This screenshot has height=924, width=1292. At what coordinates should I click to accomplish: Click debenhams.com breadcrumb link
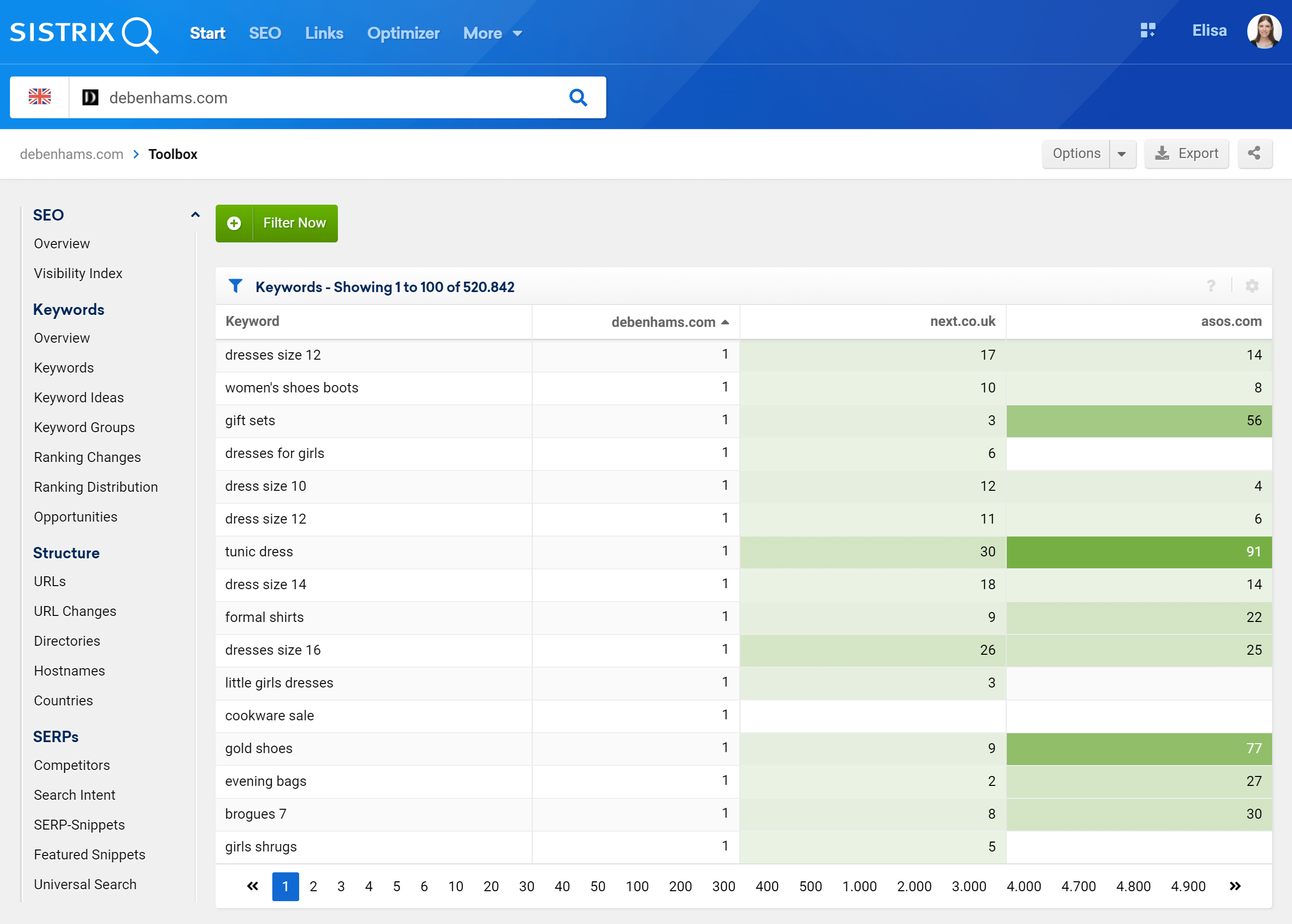tap(72, 154)
